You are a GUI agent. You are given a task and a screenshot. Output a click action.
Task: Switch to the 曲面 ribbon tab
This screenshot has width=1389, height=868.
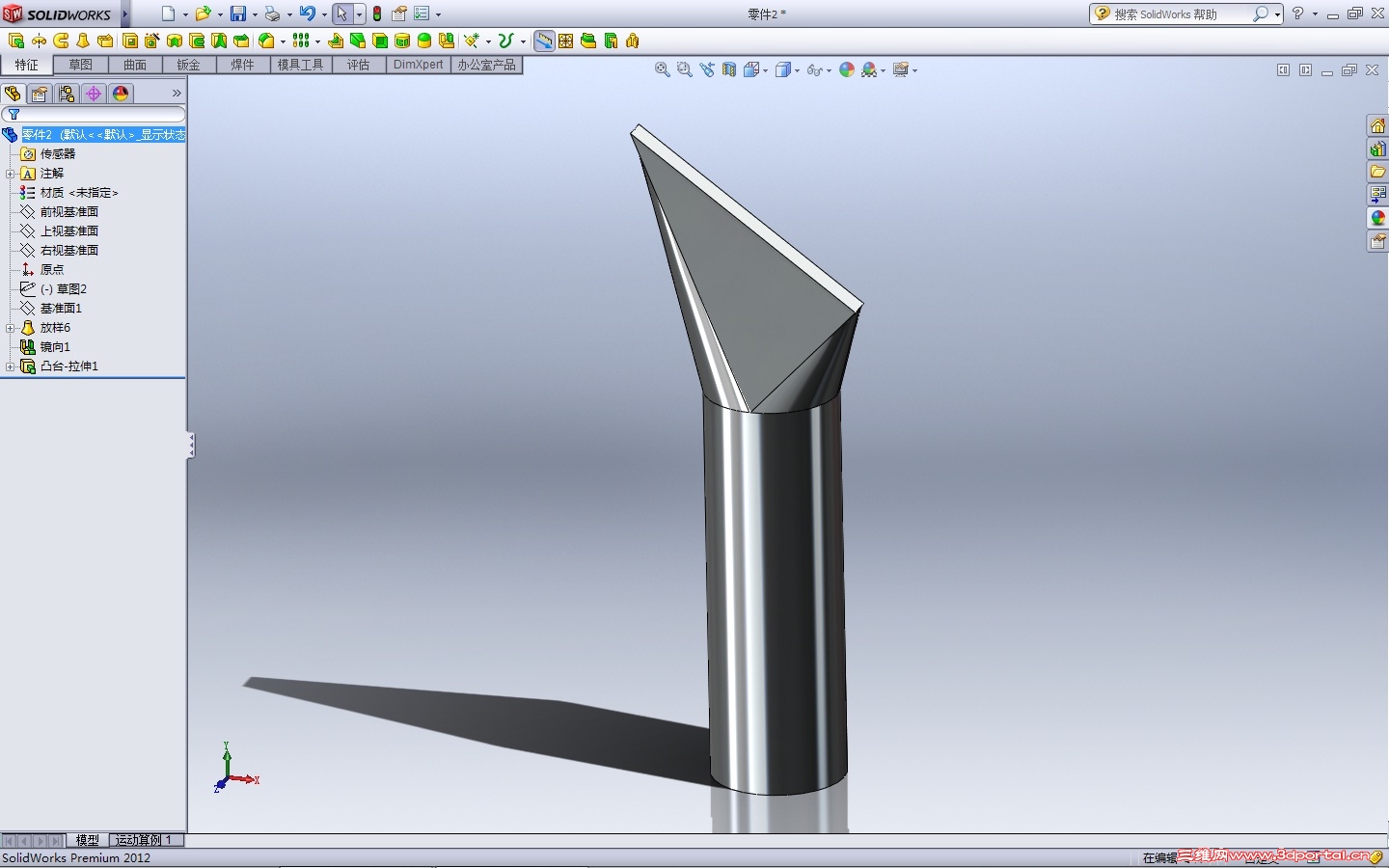tap(135, 65)
